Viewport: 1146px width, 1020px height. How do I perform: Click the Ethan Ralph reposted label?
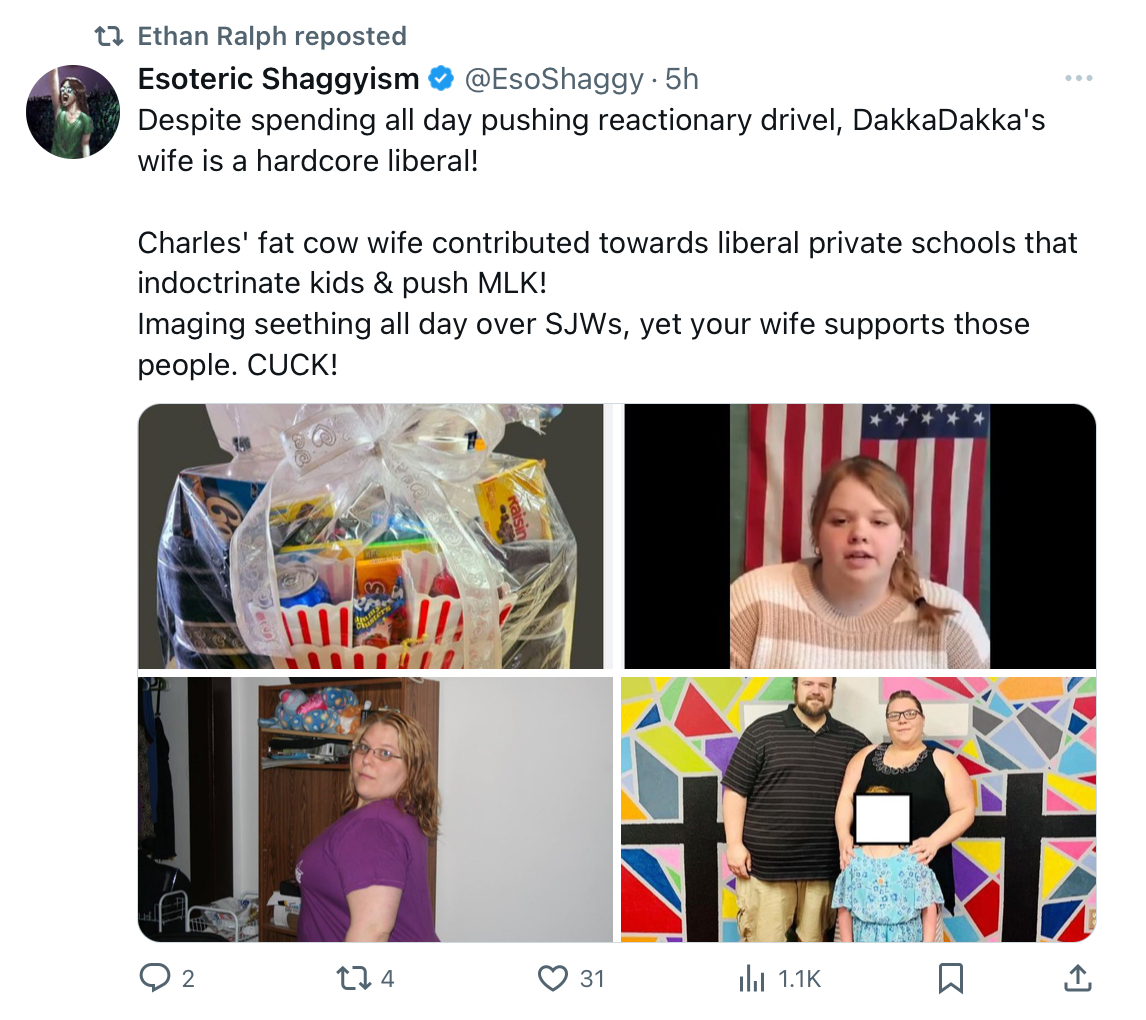point(272,36)
